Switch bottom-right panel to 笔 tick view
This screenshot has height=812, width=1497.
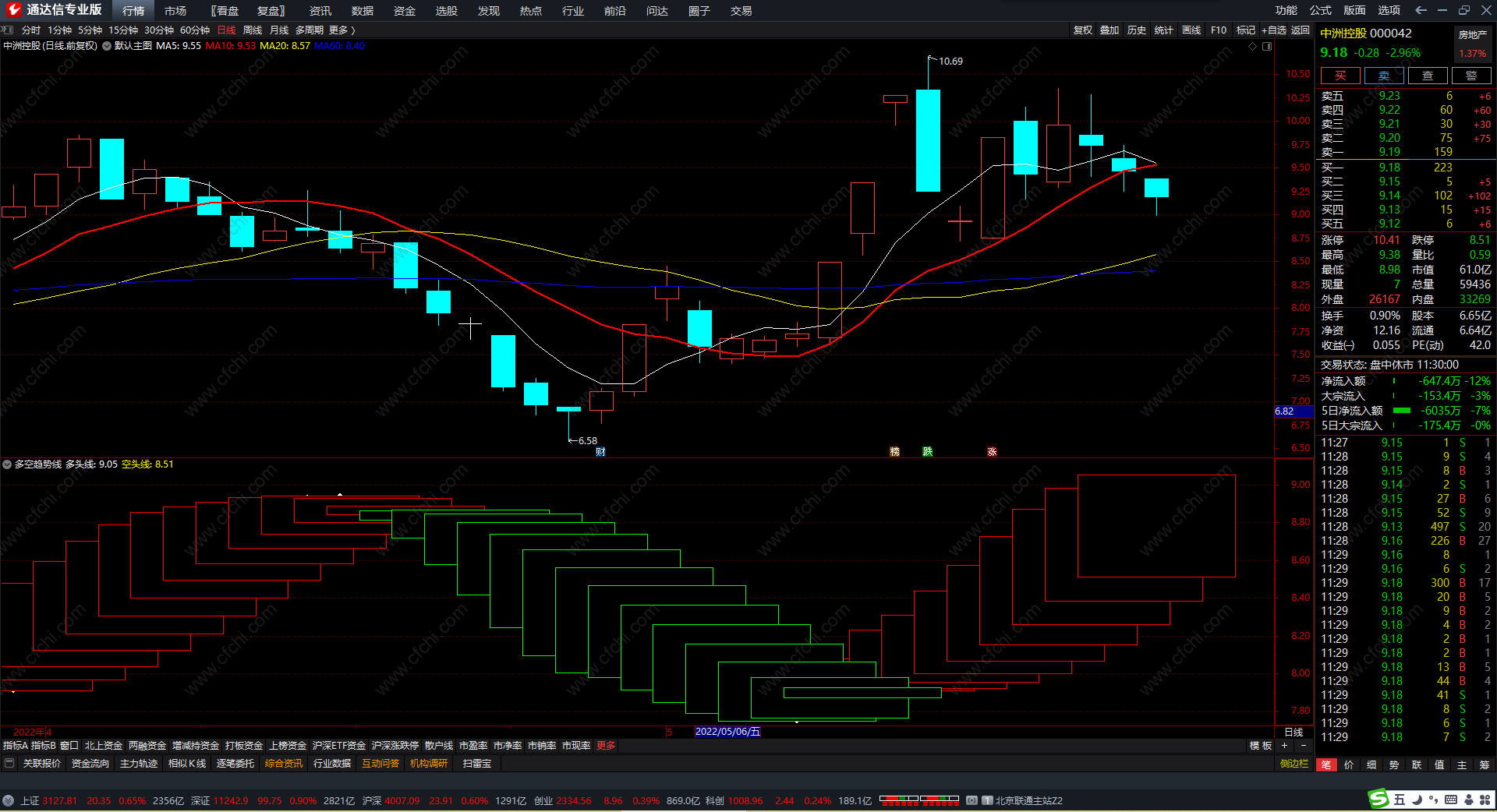[x=1325, y=764]
